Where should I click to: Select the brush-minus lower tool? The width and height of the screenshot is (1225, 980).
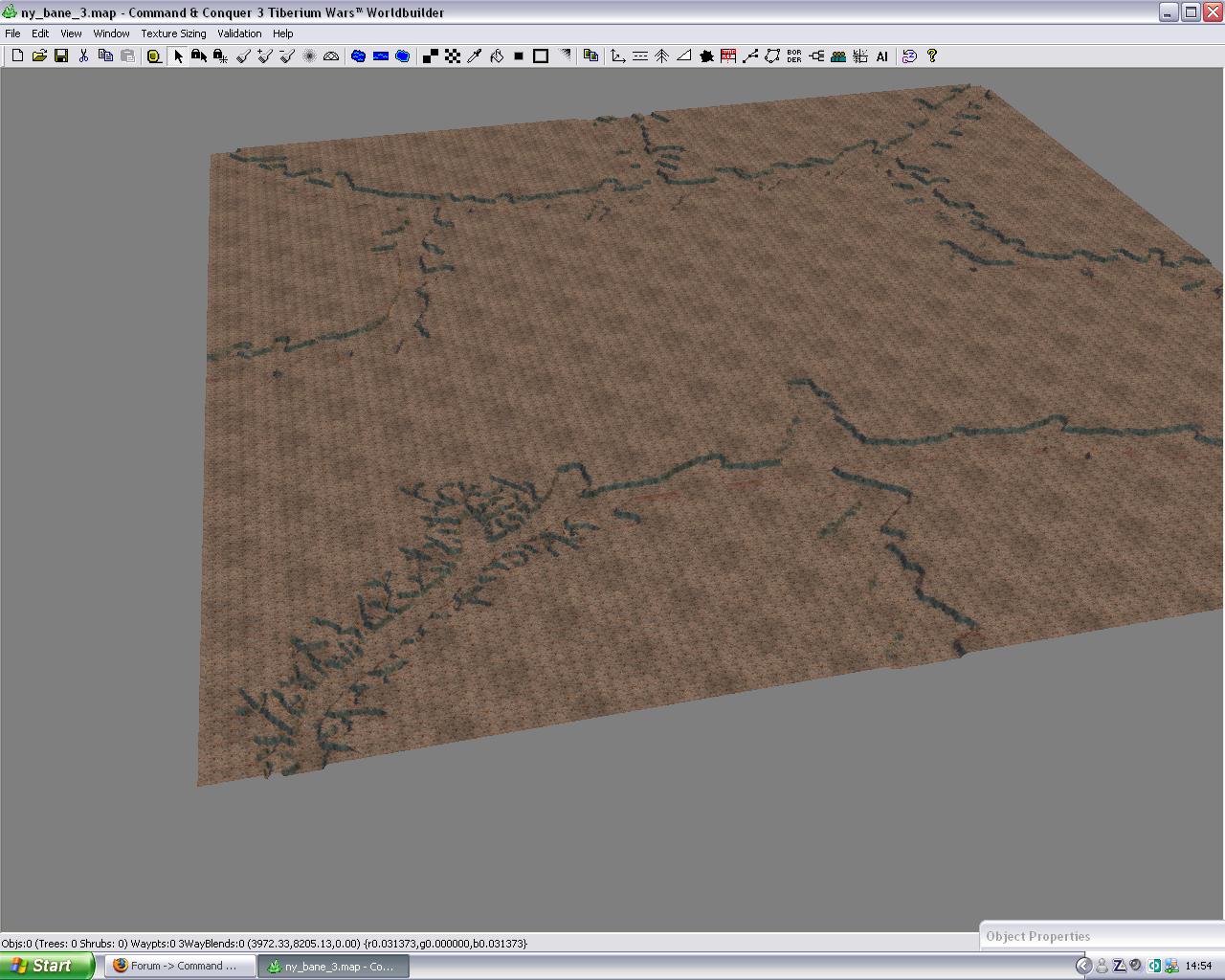pos(287,56)
